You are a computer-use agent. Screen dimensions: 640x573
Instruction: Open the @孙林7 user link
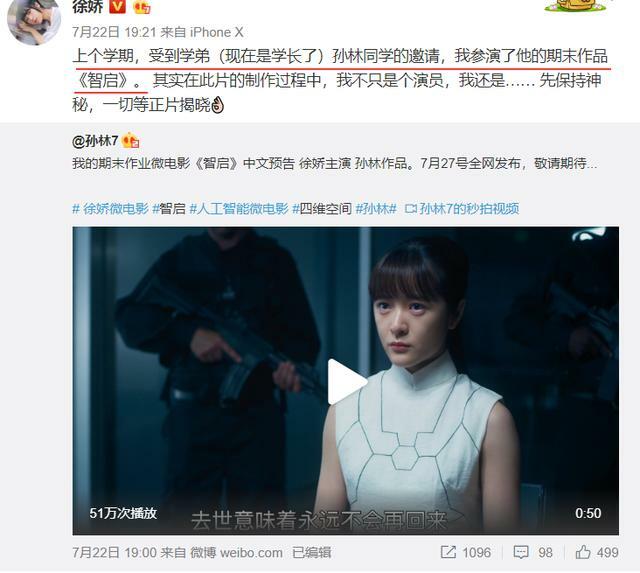pyautogui.click(x=95, y=141)
